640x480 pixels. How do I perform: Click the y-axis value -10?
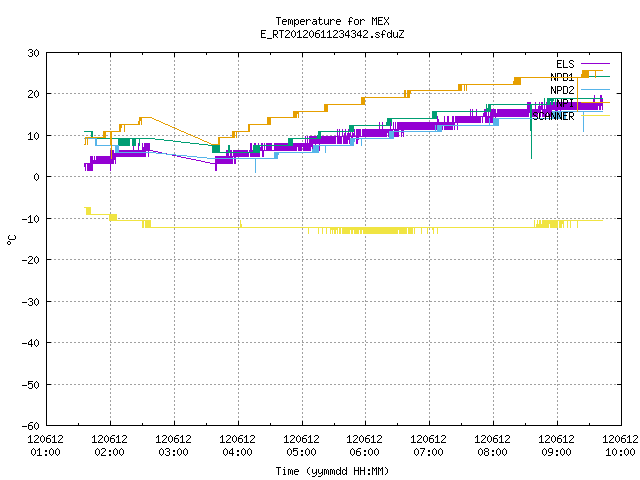[x=31, y=219]
